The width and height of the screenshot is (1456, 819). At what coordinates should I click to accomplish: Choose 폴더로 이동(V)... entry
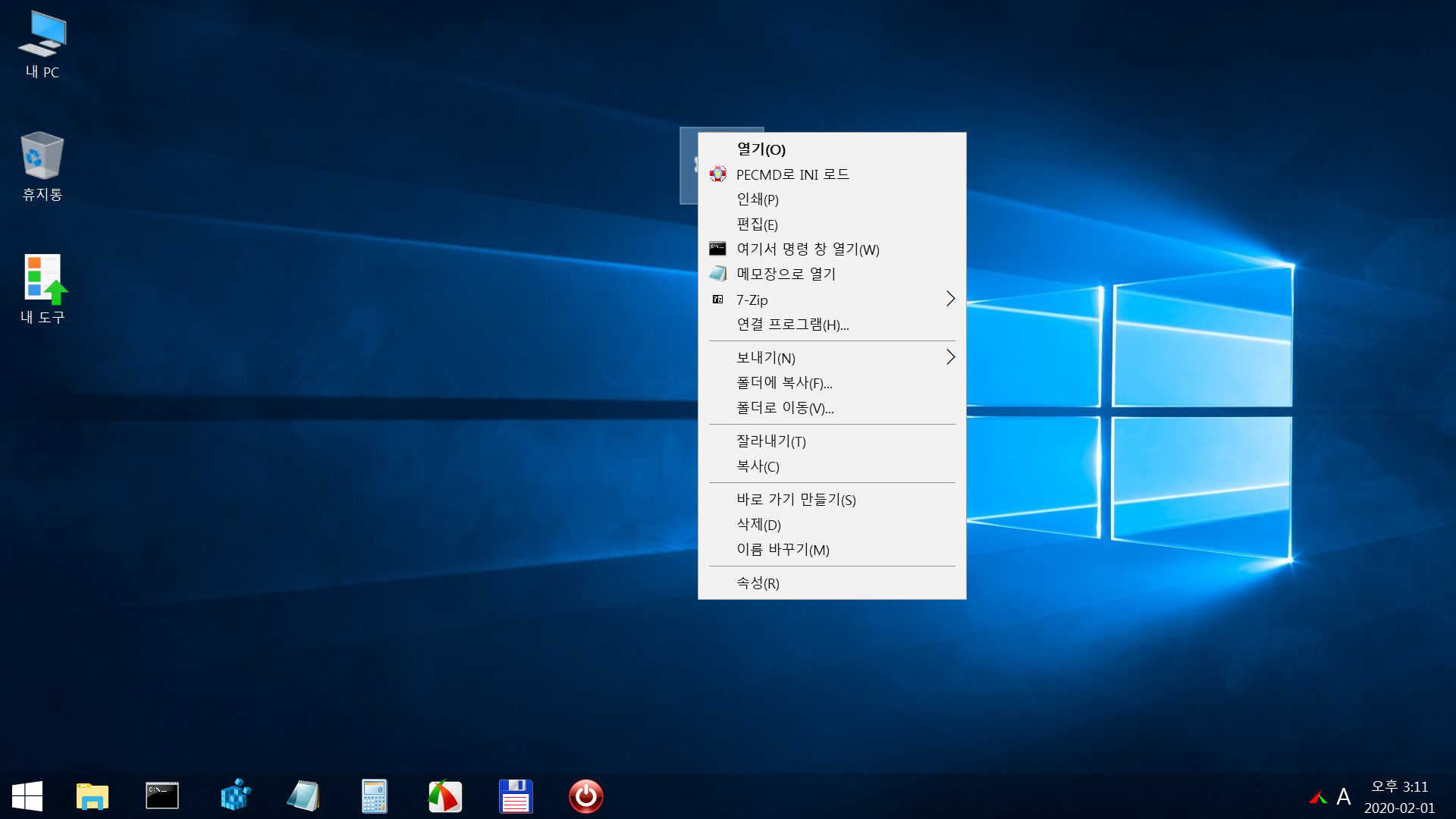(832, 408)
